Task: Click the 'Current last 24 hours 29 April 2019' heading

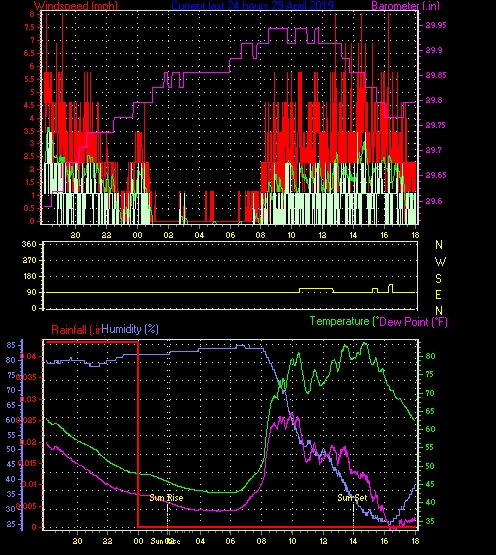Action: 252,5
